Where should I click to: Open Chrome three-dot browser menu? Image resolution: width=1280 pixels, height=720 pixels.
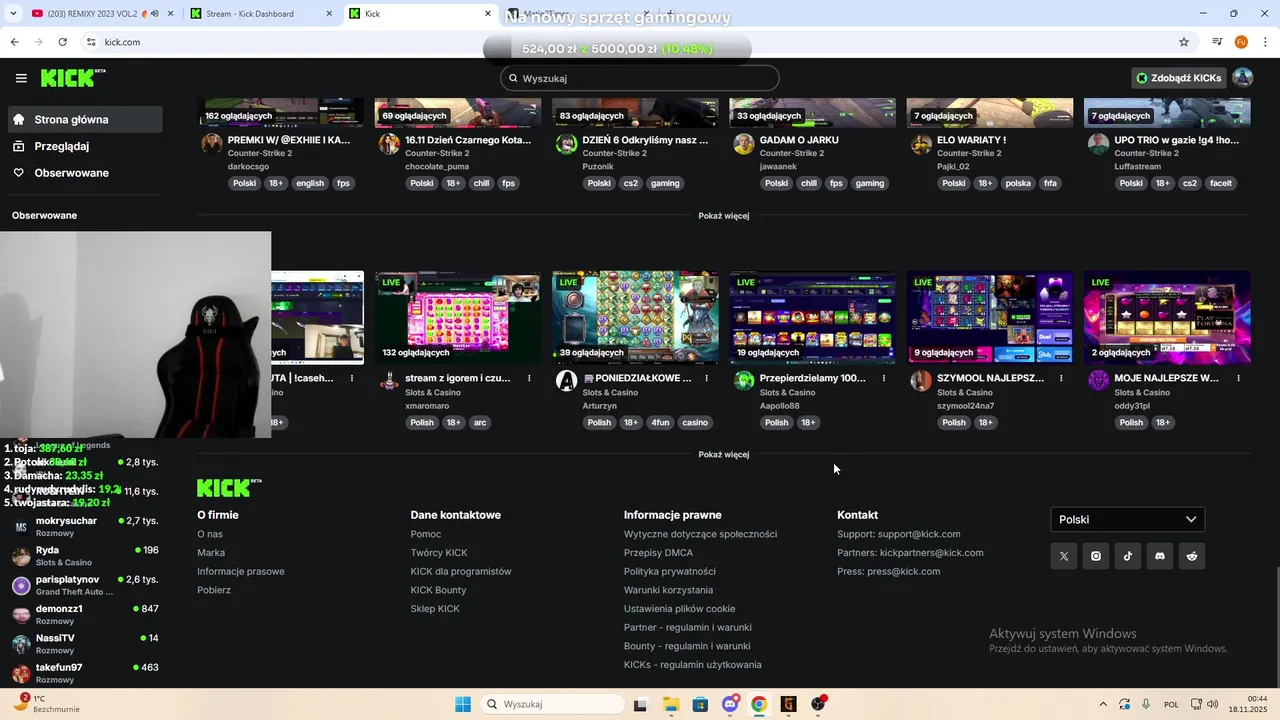[1266, 42]
